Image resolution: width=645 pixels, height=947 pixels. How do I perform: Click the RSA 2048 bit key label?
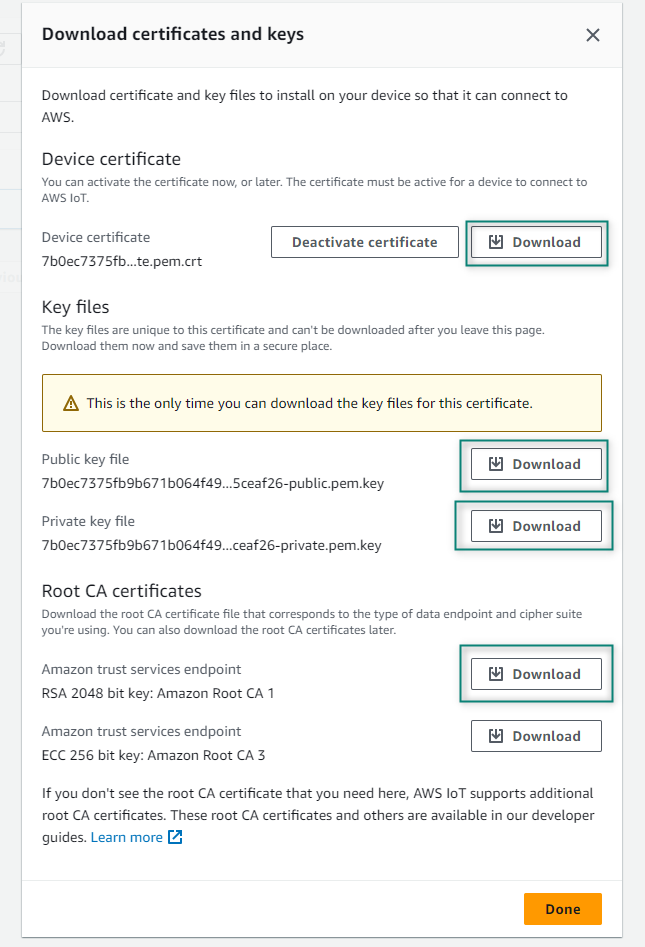tap(157, 693)
